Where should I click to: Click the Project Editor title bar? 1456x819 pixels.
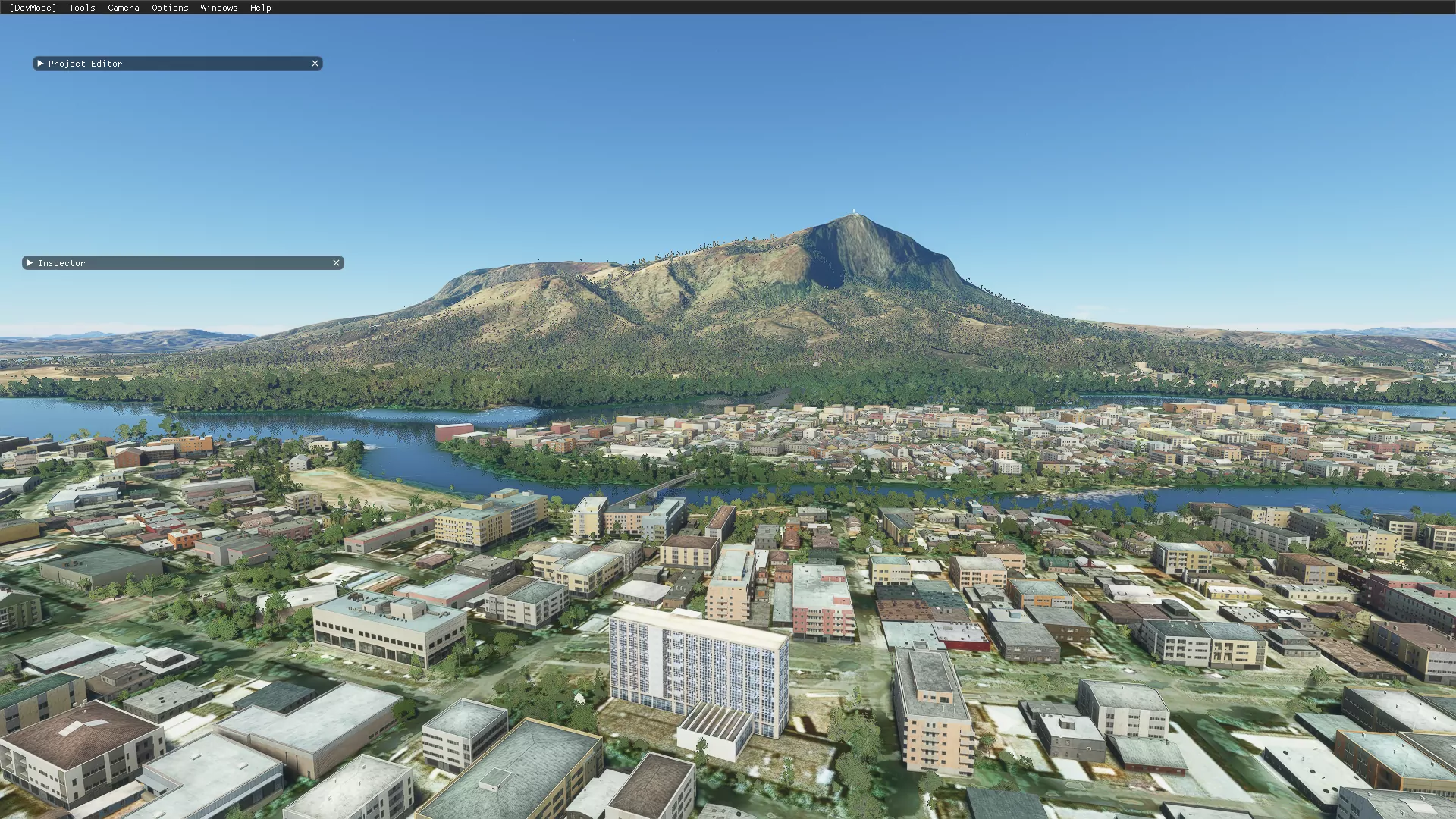click(x=174, y=64)
